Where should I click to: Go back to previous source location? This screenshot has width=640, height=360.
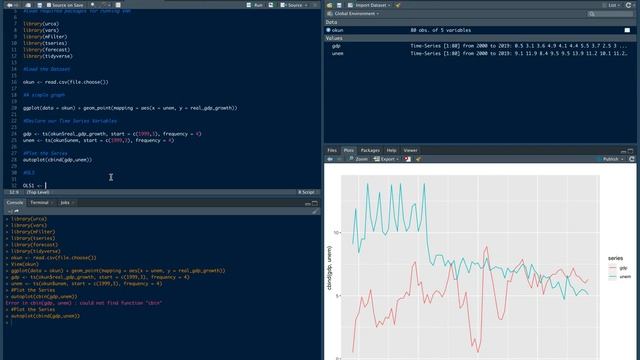(x=10, y=5)
